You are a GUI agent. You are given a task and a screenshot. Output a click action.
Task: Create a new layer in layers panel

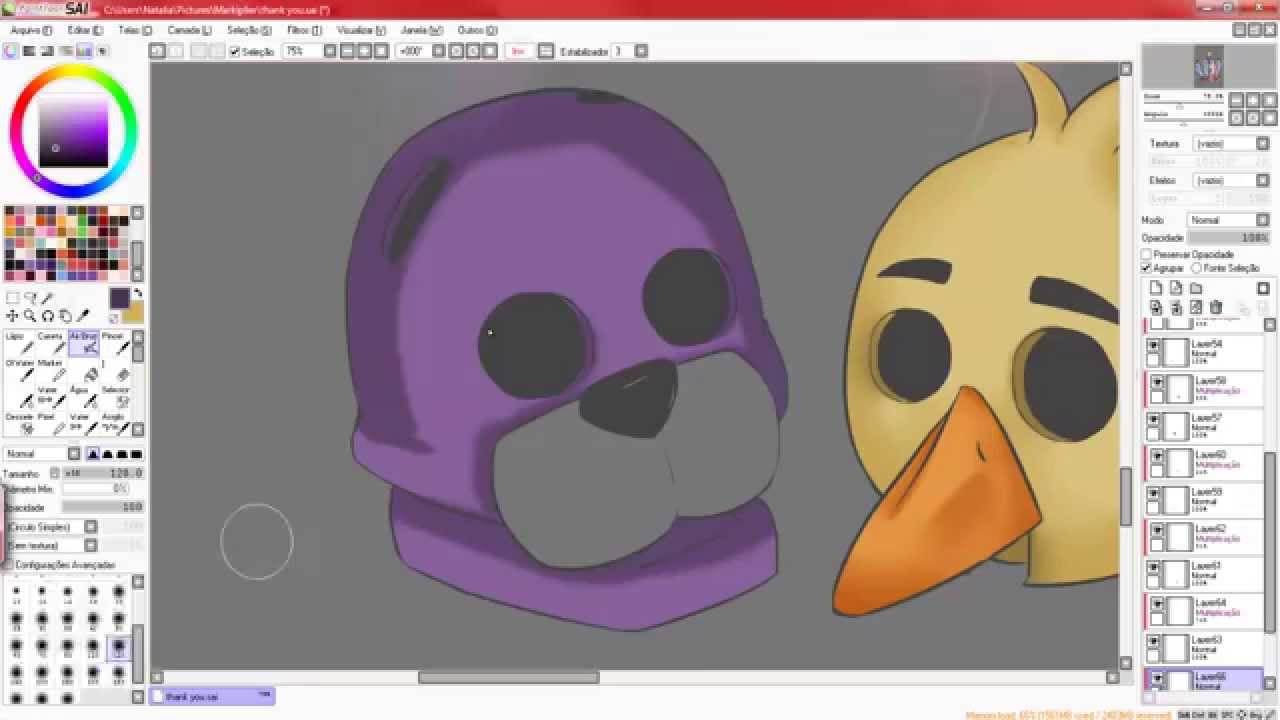coord(1156,288)
